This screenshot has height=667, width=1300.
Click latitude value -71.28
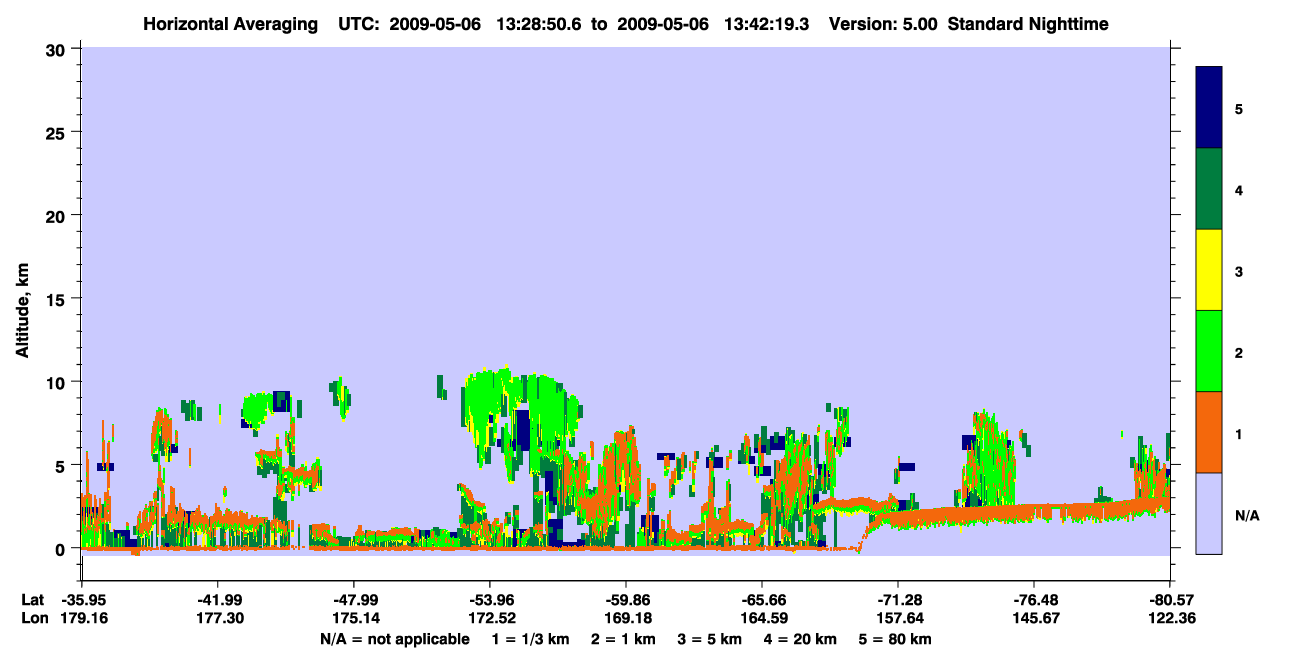[897, 600]
